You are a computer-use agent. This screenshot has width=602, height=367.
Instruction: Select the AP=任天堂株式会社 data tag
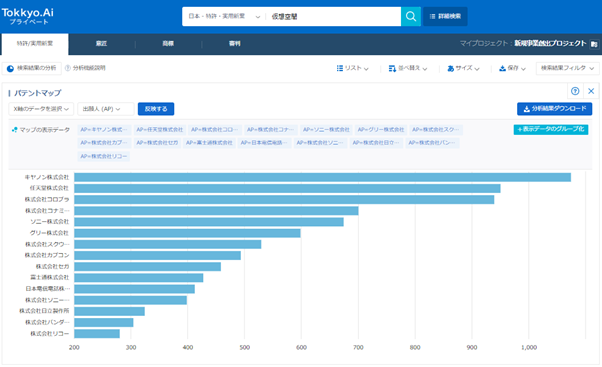tap(160, 130)
